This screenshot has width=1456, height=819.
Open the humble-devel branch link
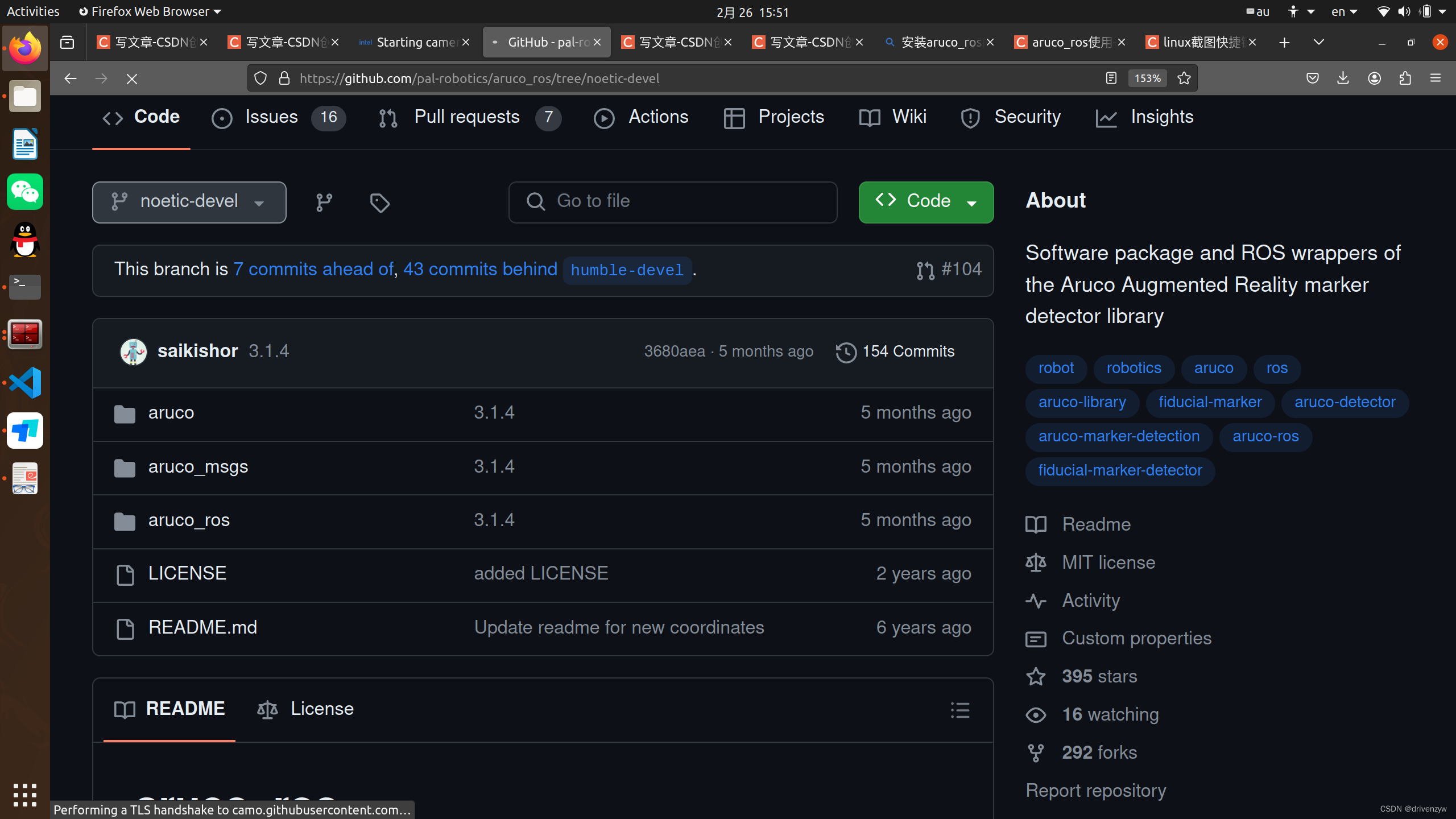click(x=626, y=270)
